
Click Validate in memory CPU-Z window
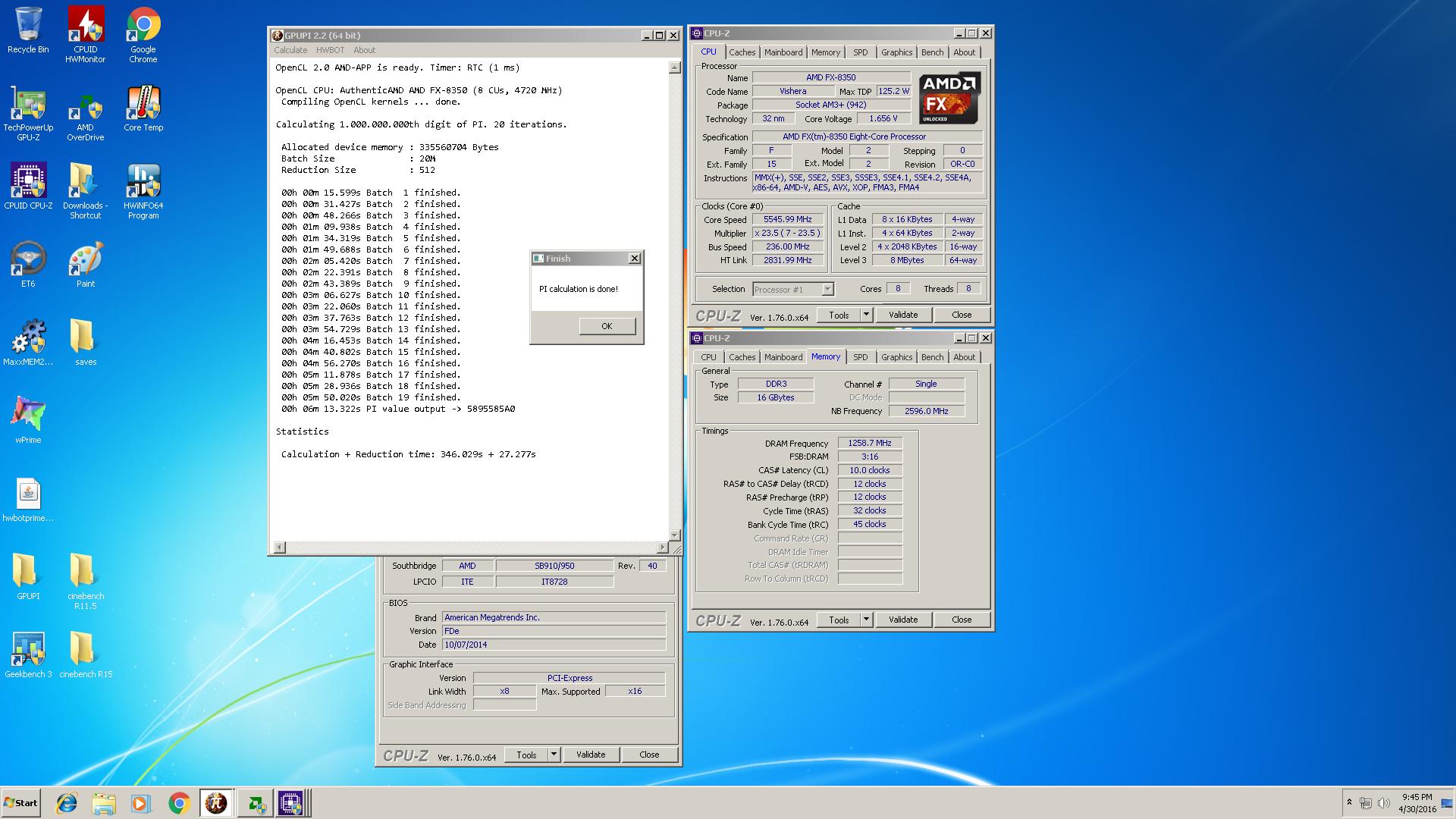click(x=903, y=620)
